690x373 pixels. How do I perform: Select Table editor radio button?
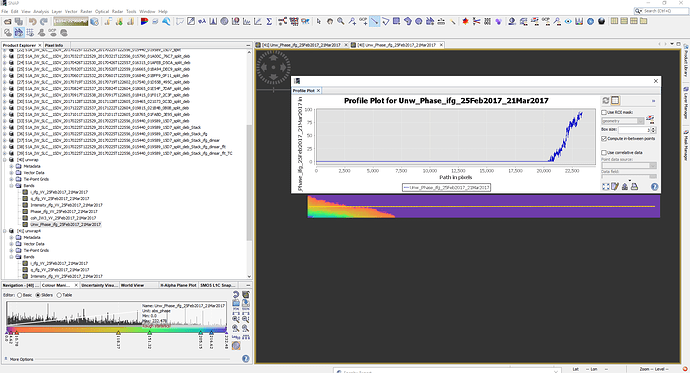pos(59,295)
